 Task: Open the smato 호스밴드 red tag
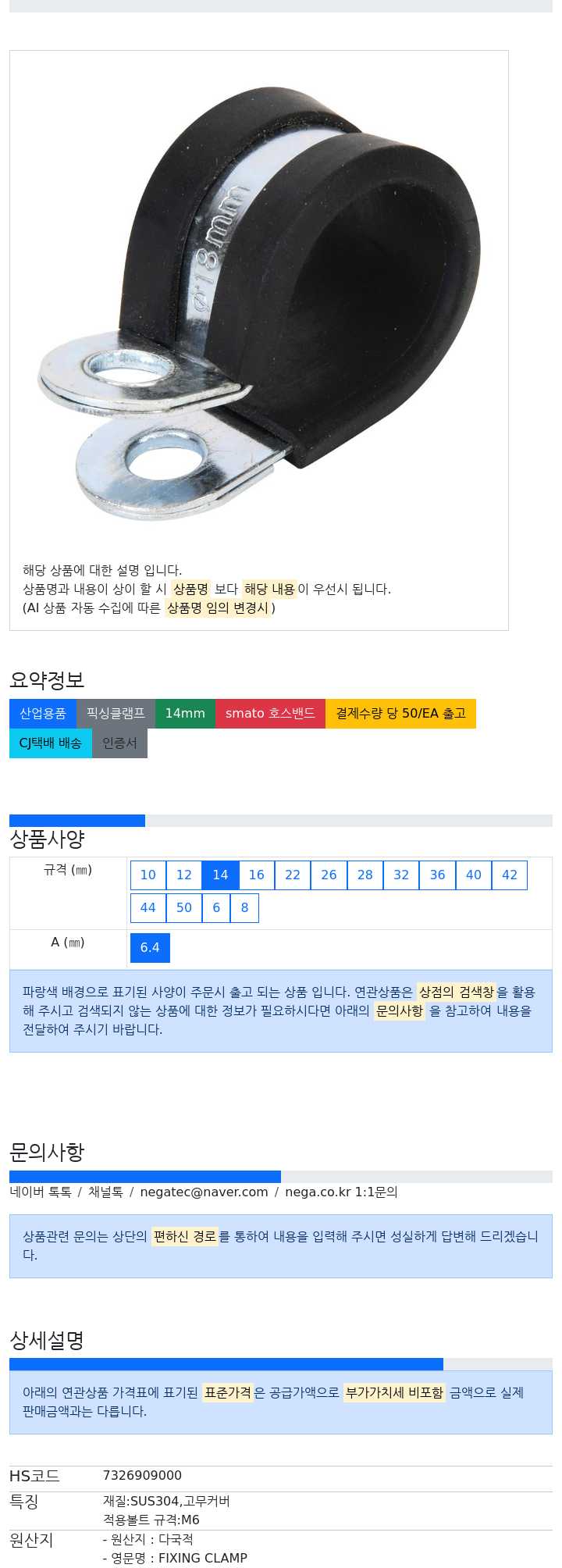270,714
